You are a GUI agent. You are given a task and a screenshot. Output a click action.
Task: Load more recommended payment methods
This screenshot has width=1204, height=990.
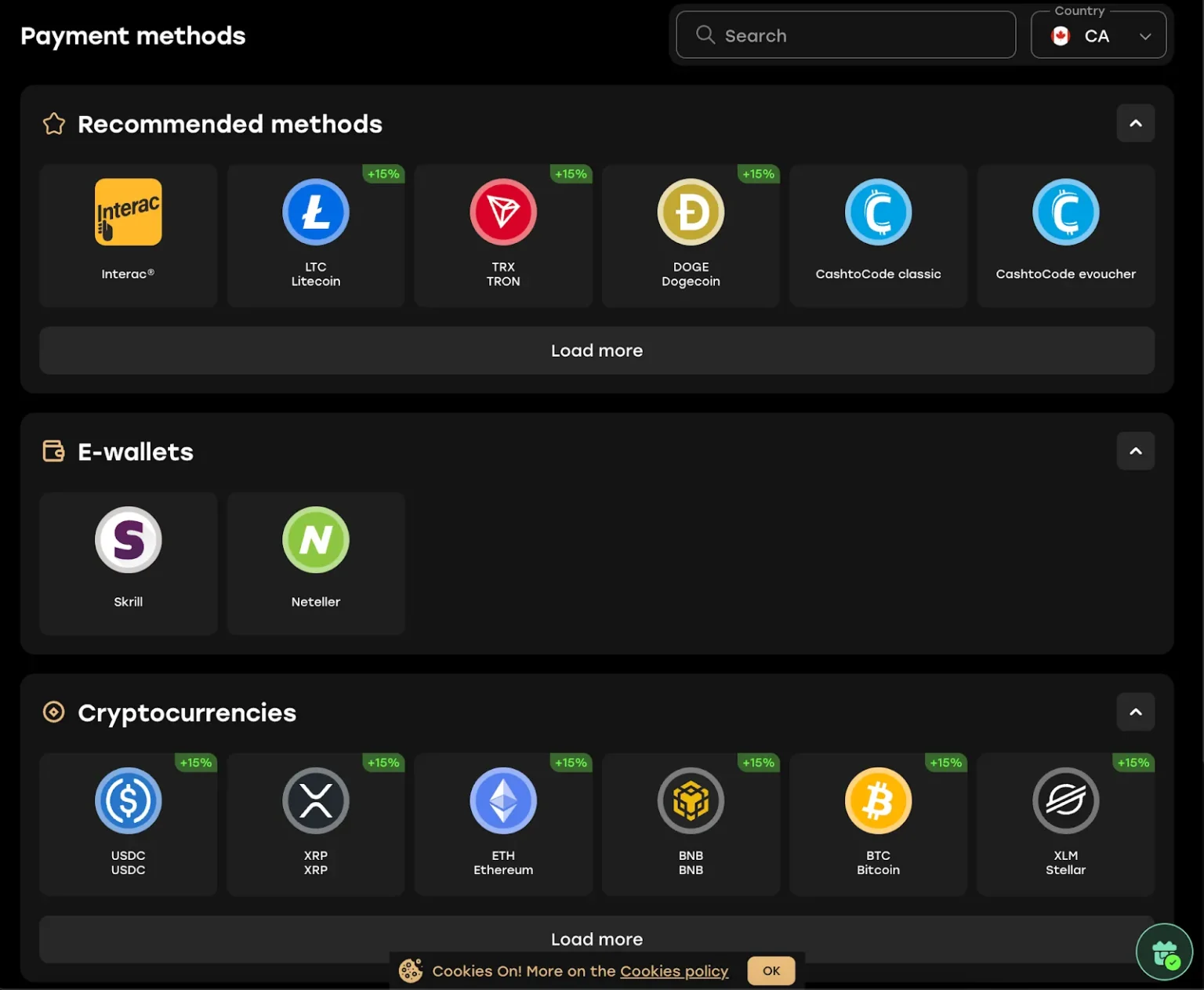[597, 350]
